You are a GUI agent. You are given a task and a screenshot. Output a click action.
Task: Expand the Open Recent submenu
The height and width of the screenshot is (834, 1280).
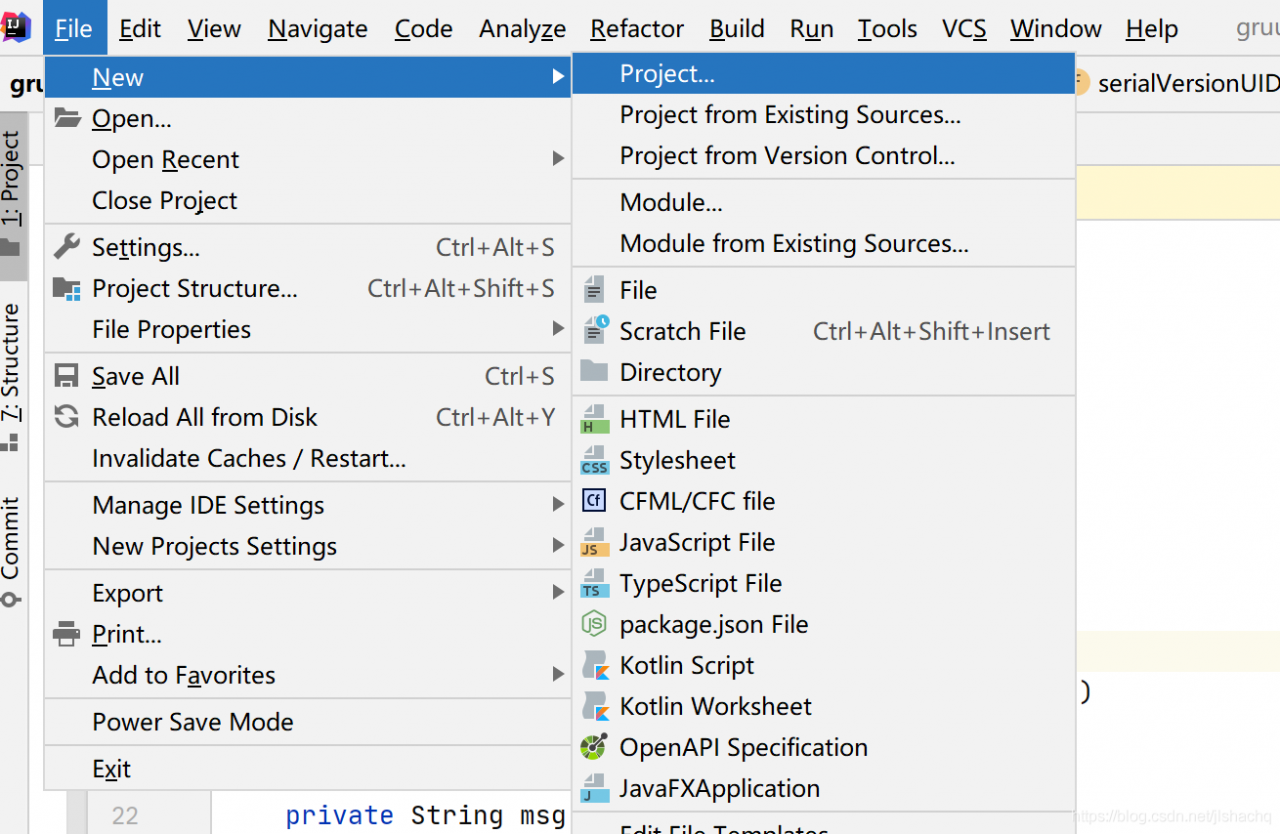(x=557, y=159)
